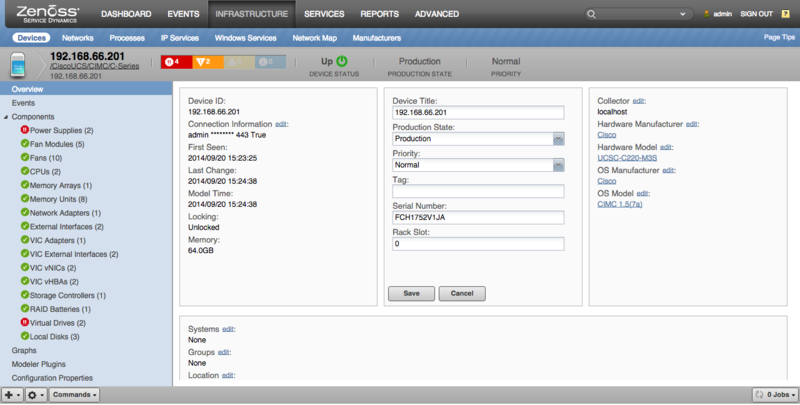Open the DASHBOARD menu
800x405 pixels.
[126, 14]
